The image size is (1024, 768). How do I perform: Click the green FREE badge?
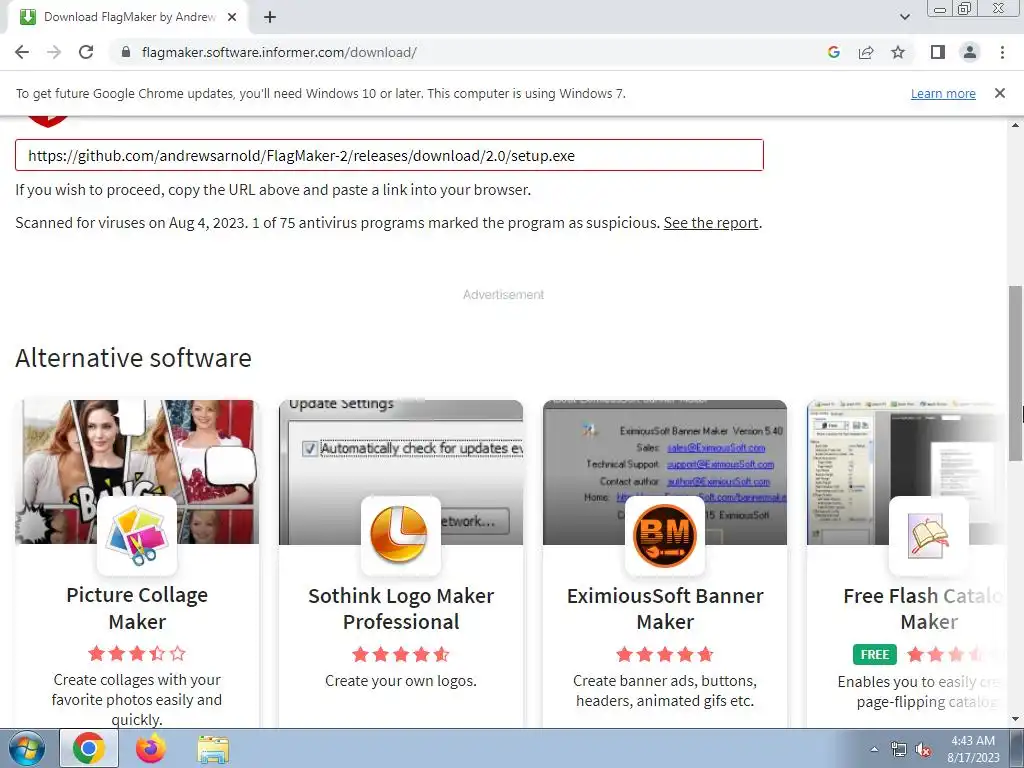874,654
